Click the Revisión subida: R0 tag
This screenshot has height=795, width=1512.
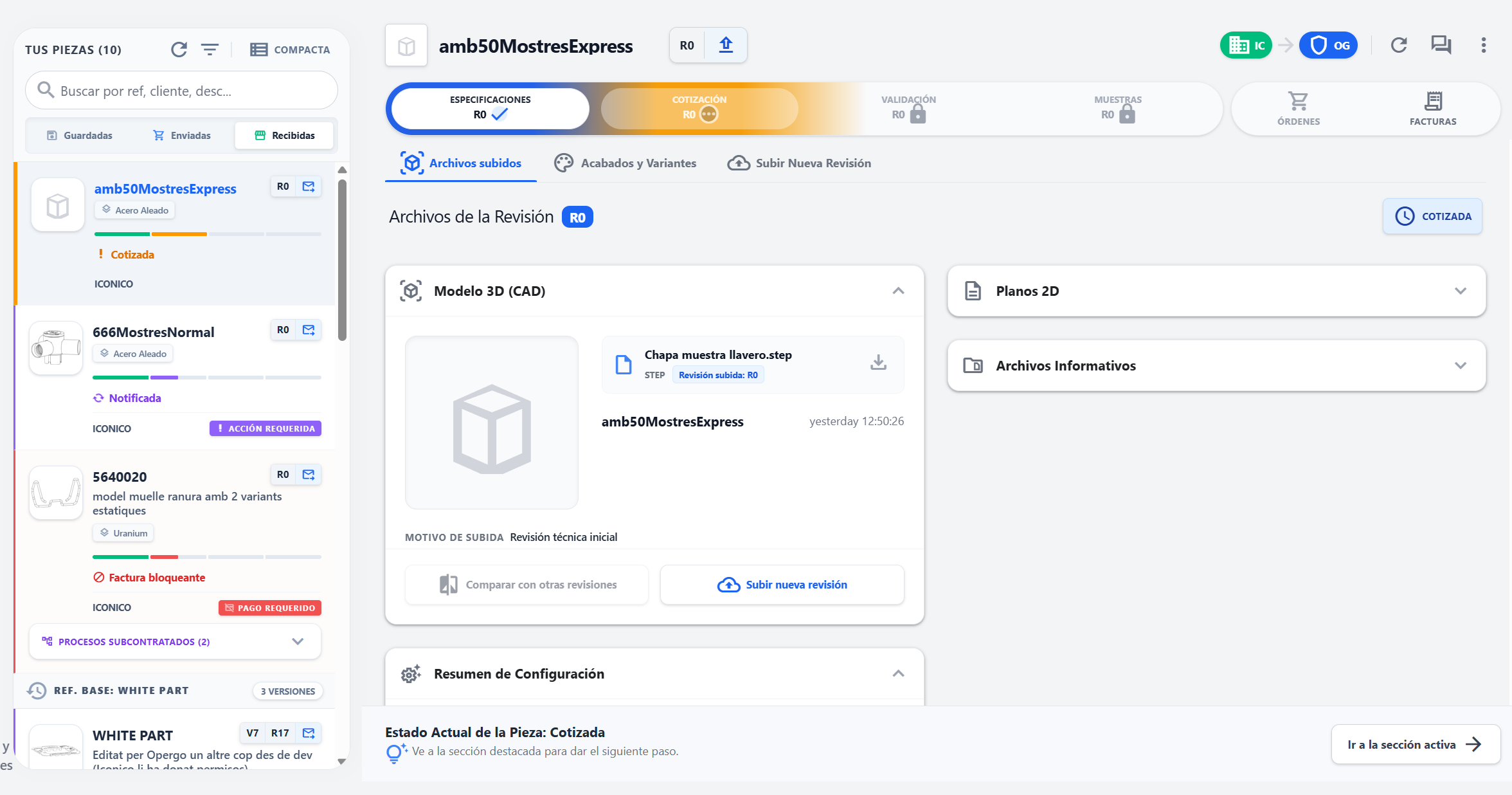point(718,375)
